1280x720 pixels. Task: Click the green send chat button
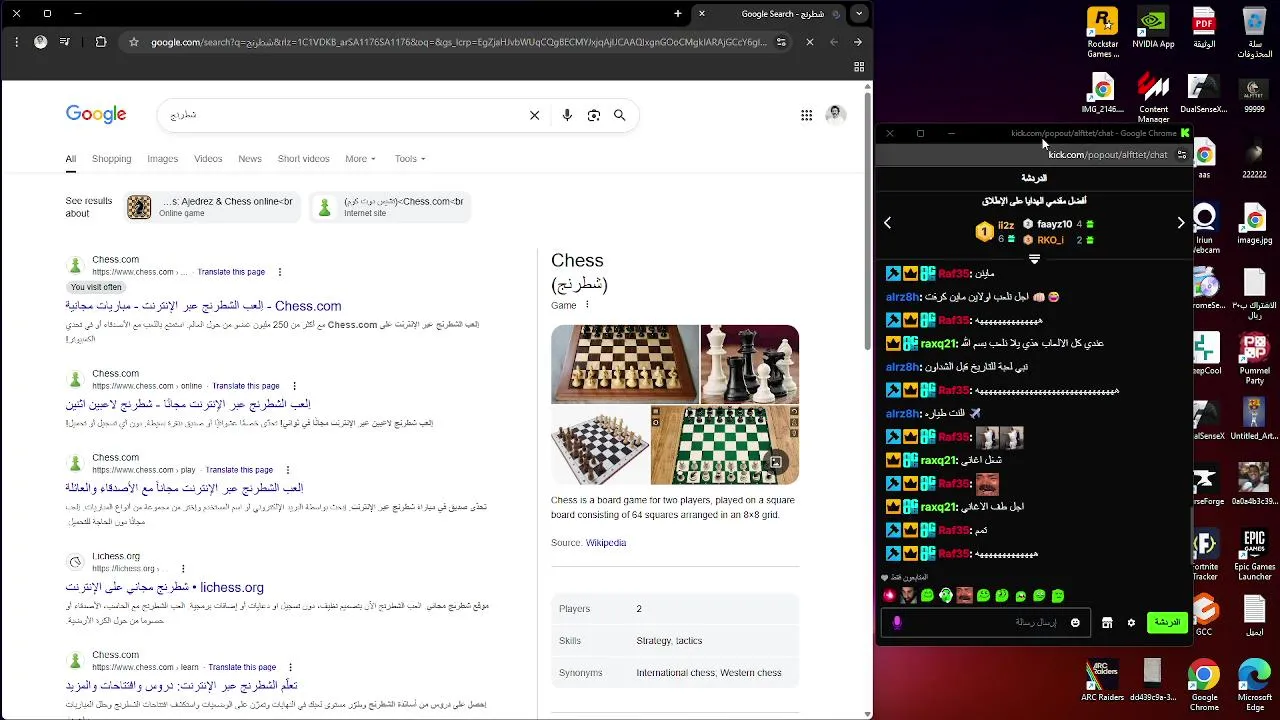pyautogui.click(x=1167, y=623)
